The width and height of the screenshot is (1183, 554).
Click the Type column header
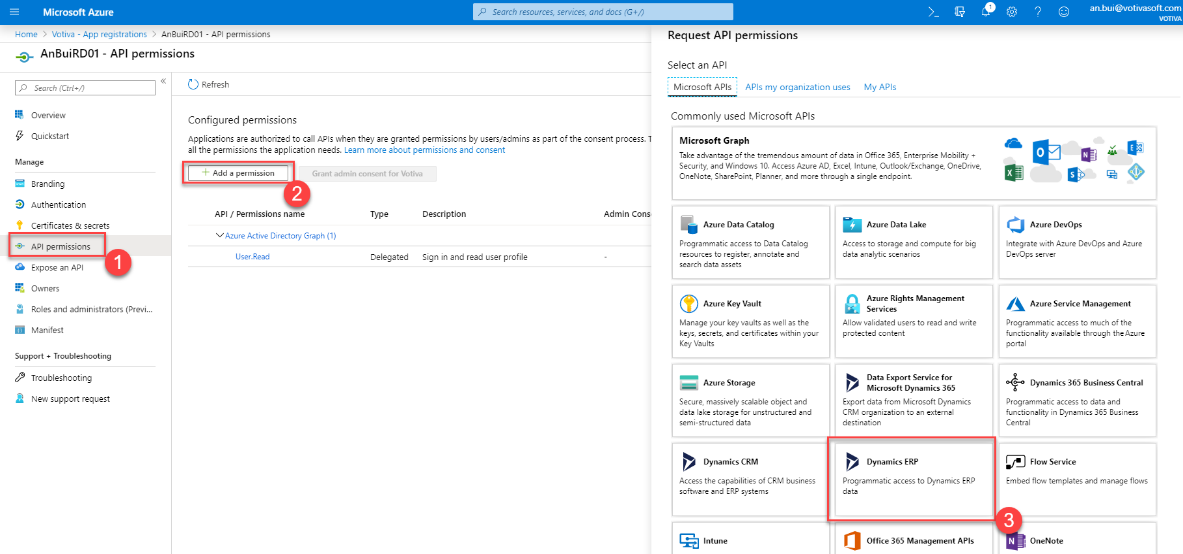coord(379,214)
